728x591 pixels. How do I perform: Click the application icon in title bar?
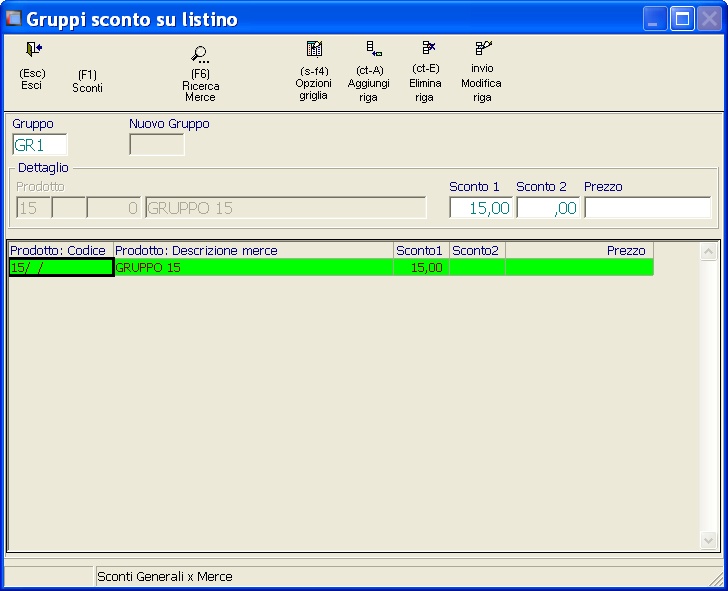13,19
